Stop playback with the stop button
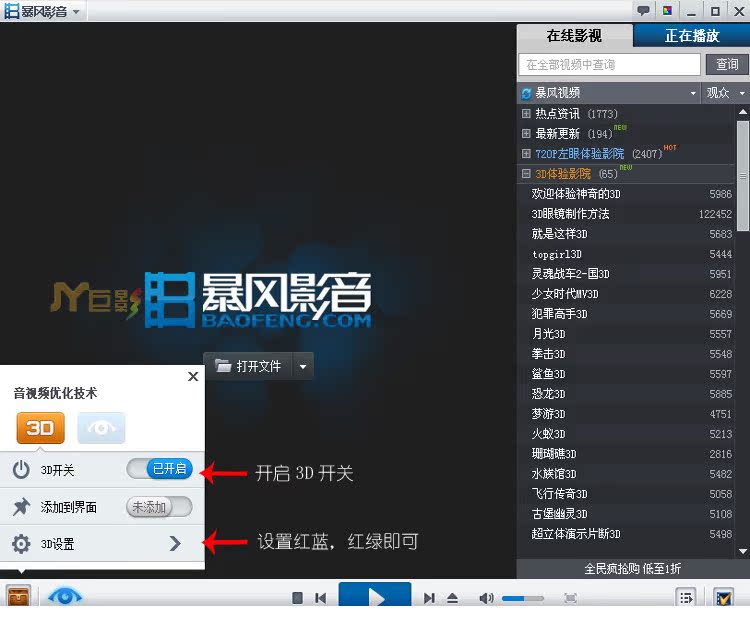750x630 pixels. tap(297, 598)
